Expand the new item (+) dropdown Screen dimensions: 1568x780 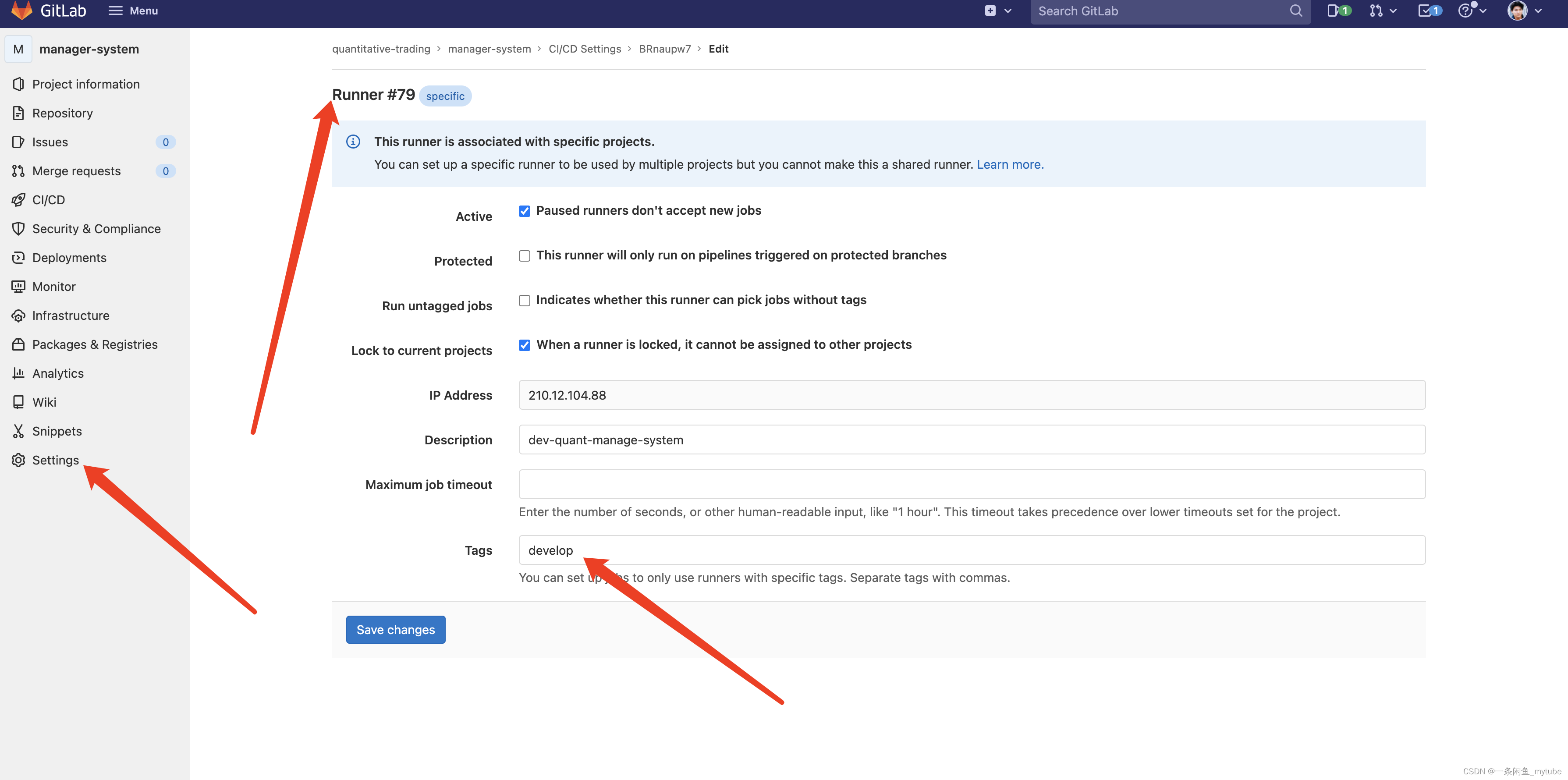point(998,11)
